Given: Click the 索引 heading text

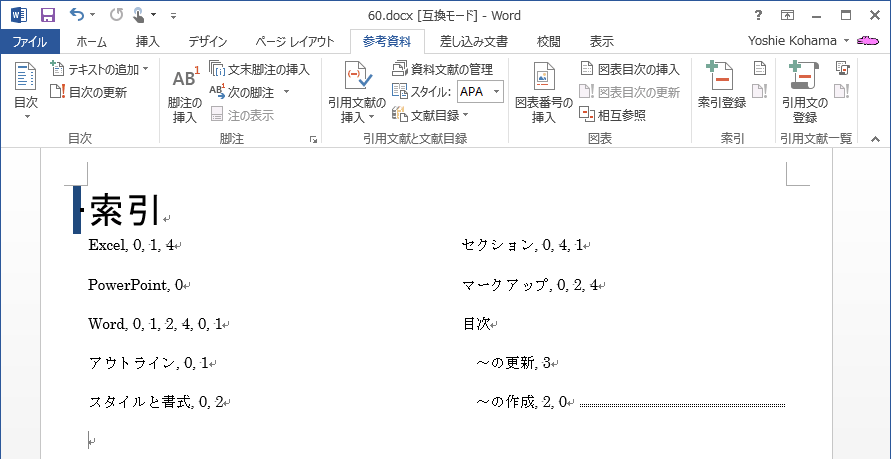Looking at the screenshot, I should pos(124,208).
